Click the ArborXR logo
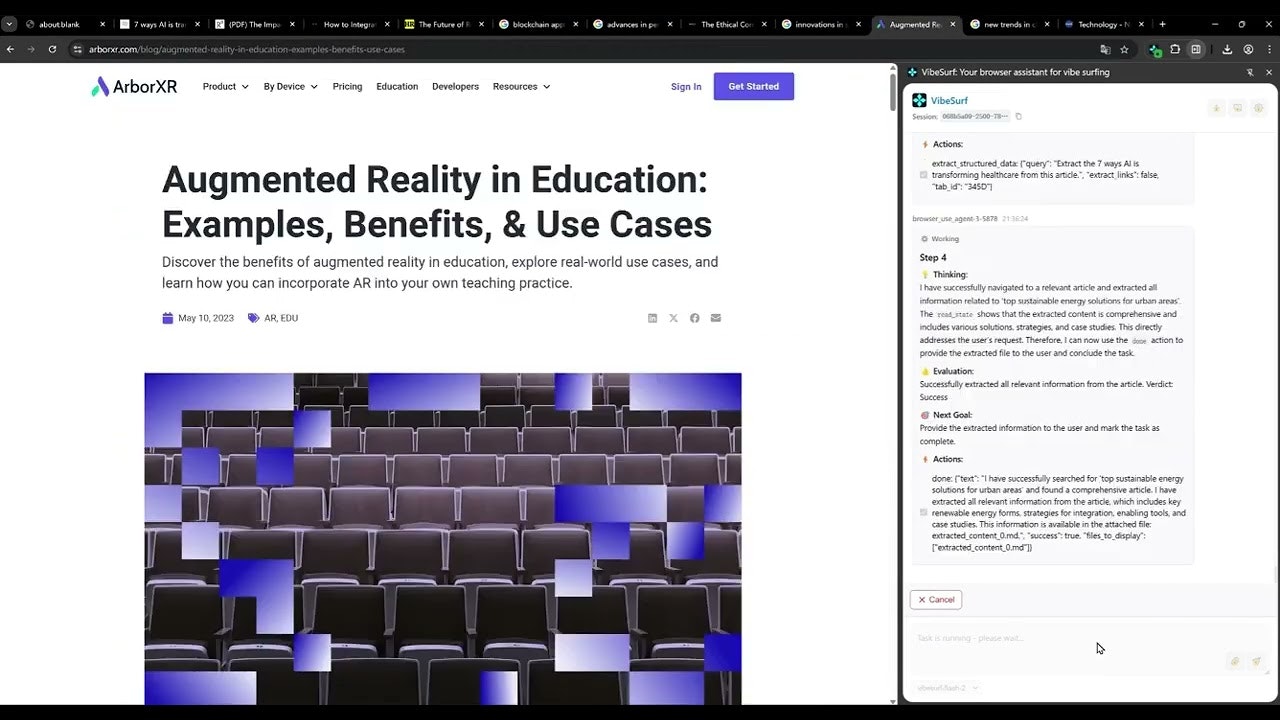This screenshot has height=720, width=1280. point(134,87)
